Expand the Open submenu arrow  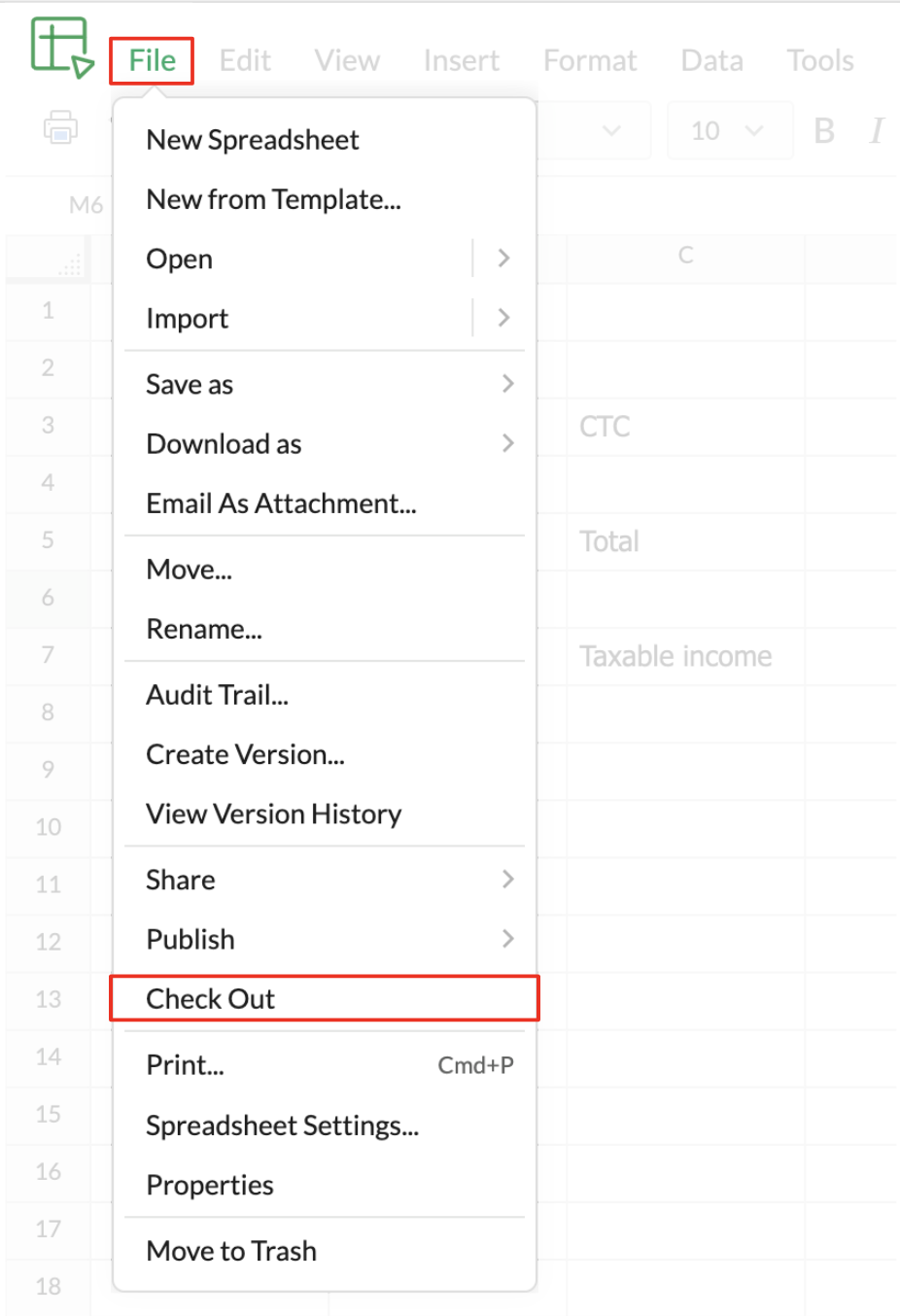[503, 259]
